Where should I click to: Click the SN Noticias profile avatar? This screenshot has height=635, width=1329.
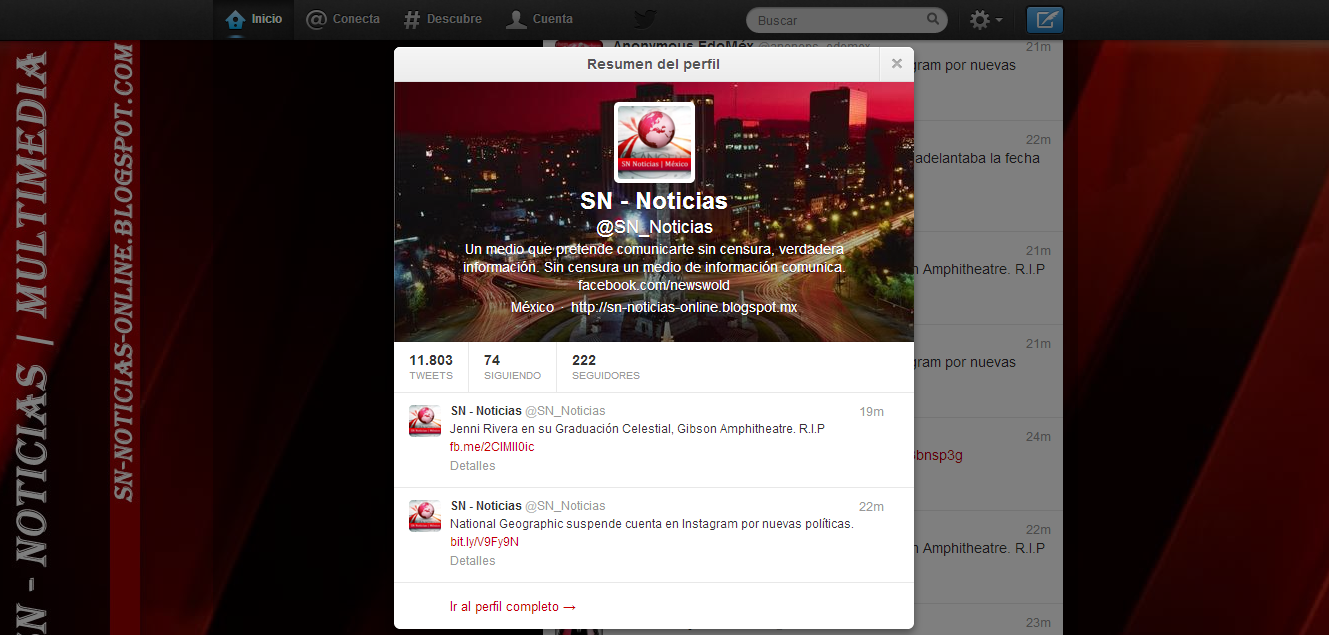click(x=654, y=143)
